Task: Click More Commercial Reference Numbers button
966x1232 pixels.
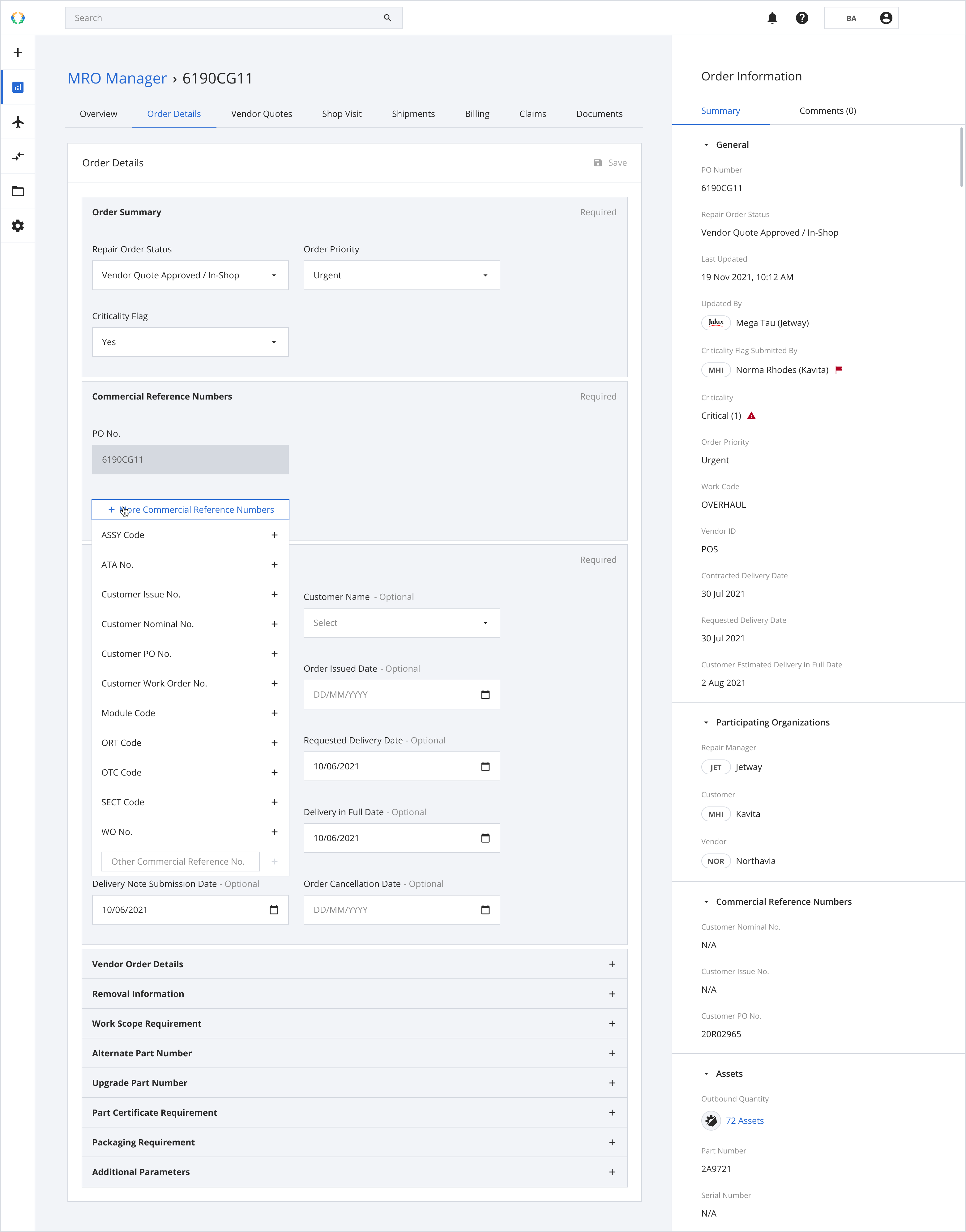Action: coord(190,510)
